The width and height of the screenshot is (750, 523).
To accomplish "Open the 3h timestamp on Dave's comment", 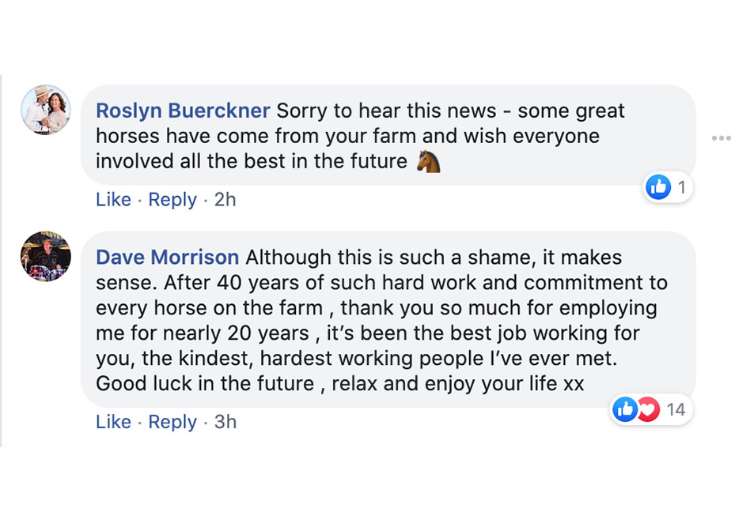I will 225,422.
